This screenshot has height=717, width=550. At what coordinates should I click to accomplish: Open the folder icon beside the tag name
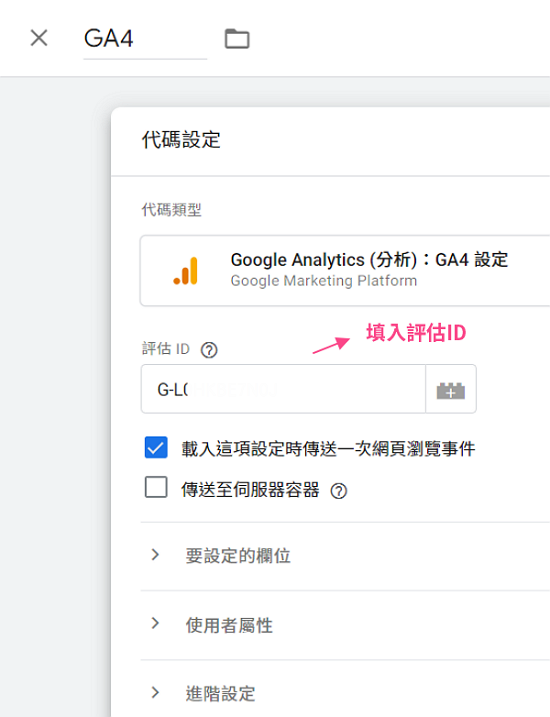click(x=237, y=38)
